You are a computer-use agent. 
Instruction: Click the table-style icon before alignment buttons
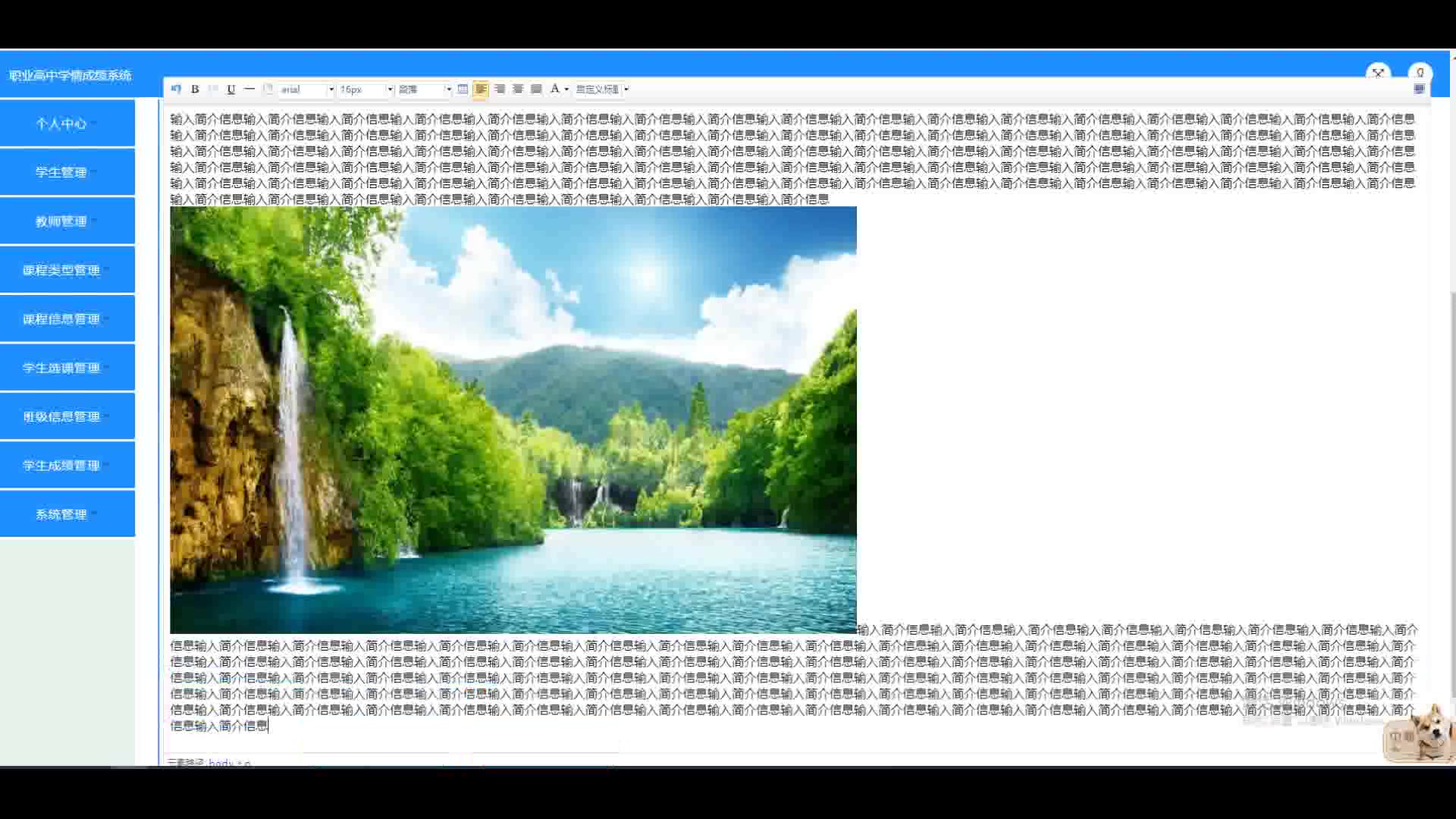point(463,89)
